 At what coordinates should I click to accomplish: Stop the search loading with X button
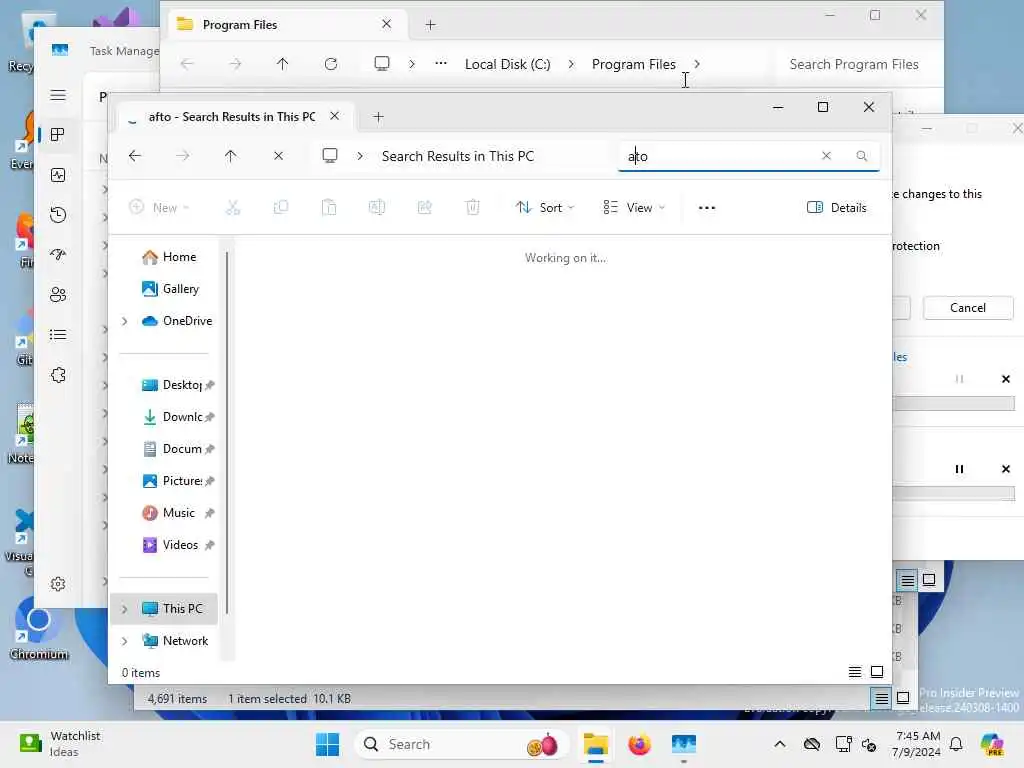278,156
